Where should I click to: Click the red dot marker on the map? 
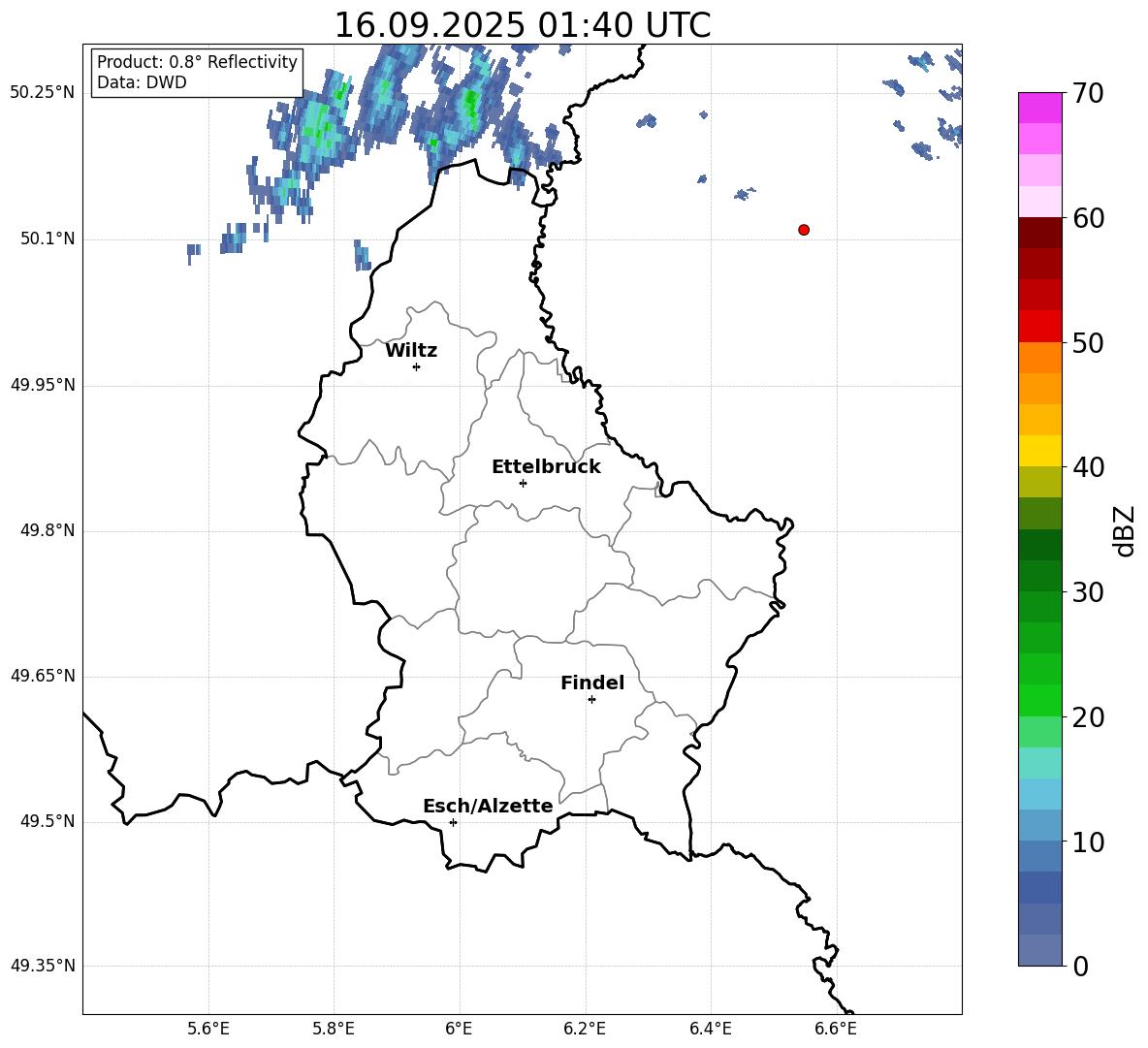[x=804, y=230]
